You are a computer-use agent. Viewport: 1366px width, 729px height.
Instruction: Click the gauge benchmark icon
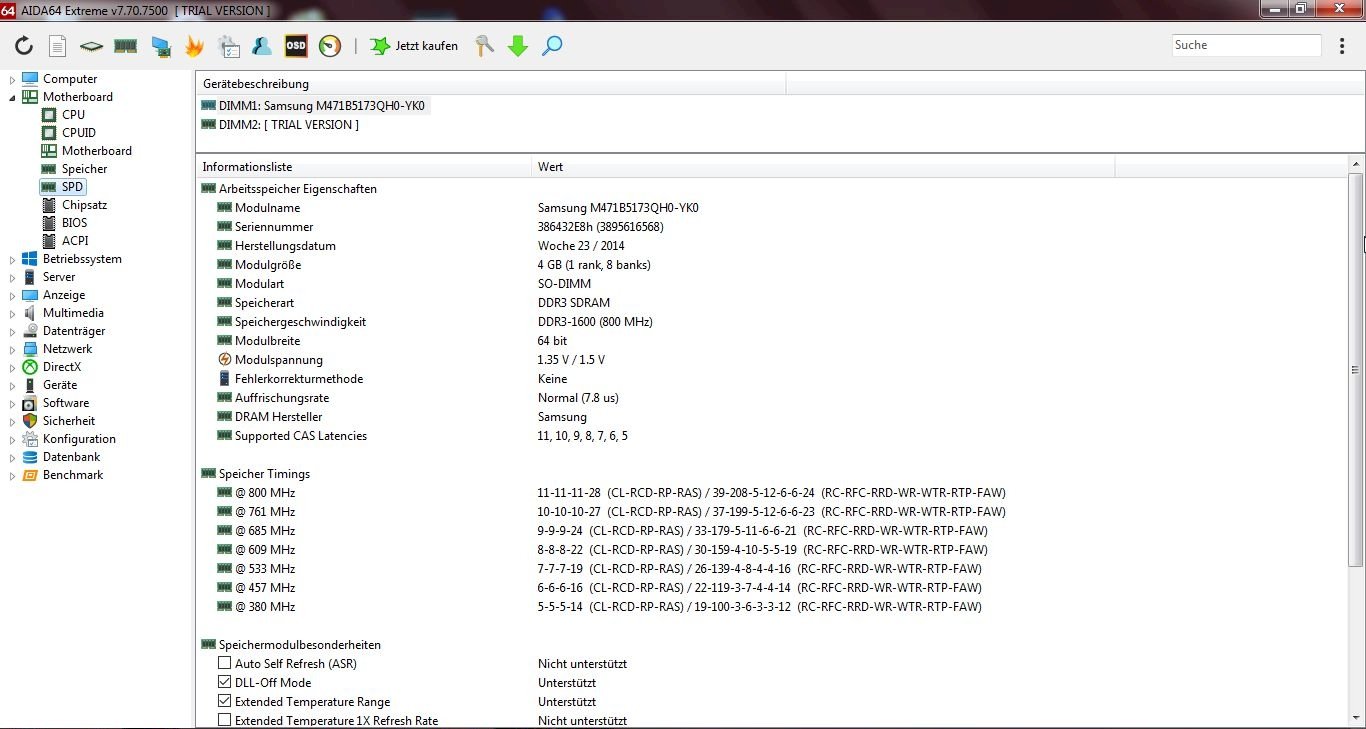point(330,46)
